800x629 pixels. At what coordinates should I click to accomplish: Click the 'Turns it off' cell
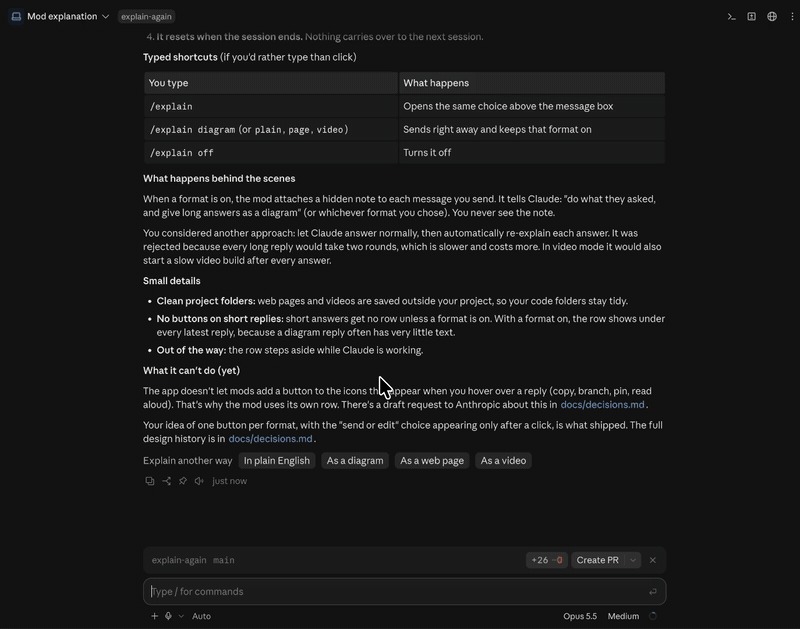click(x=532, y=153)
